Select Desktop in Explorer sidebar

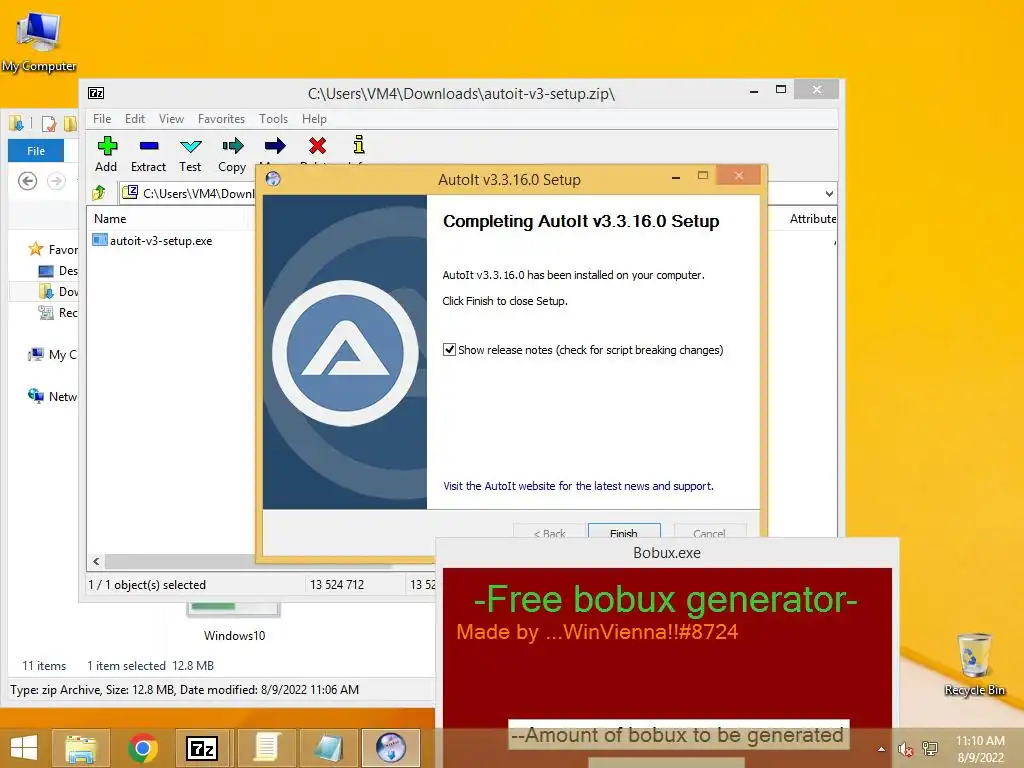[59, 270]
